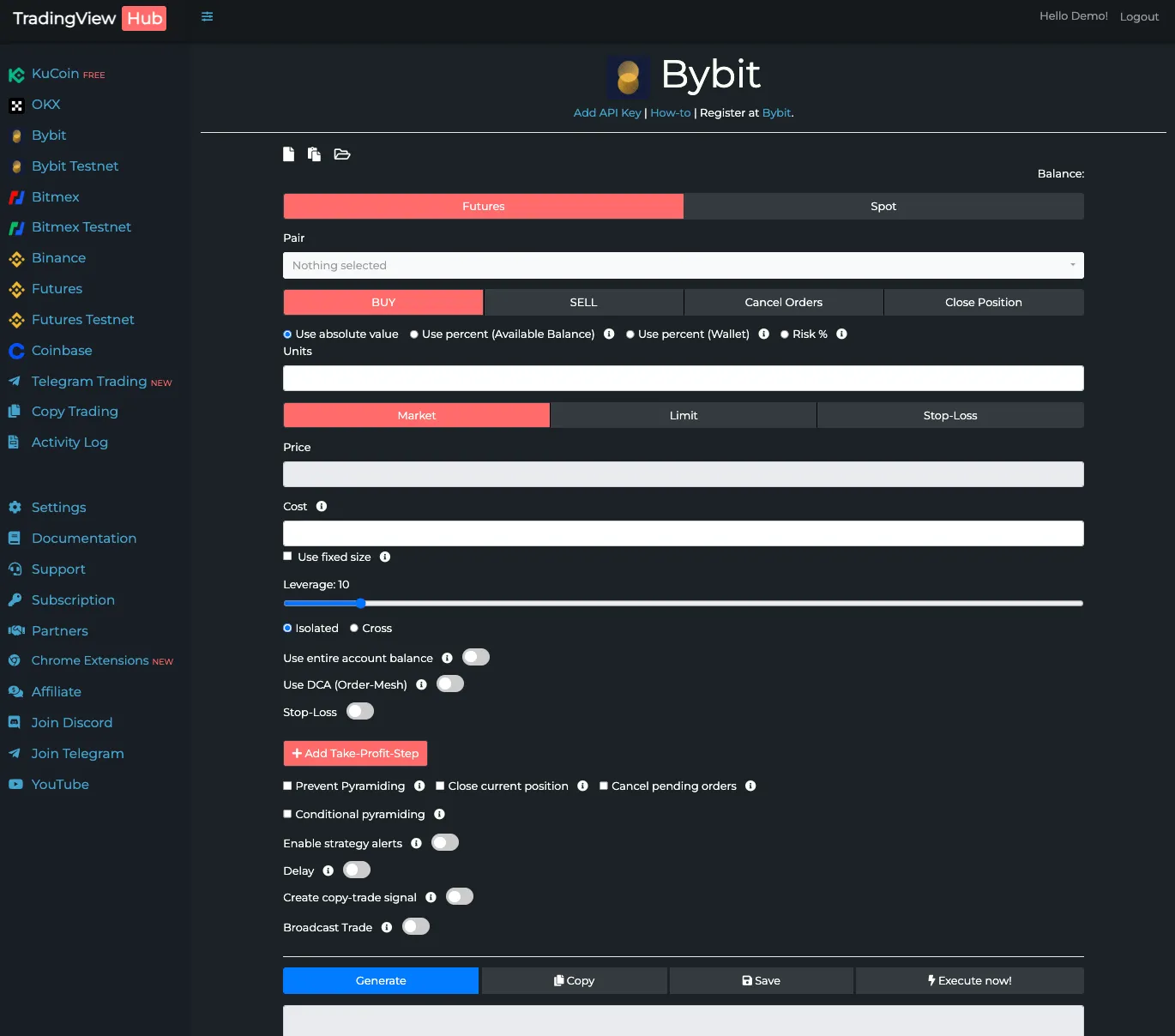Select the Limit order type tab
1175x1036 pixels.
[683, 416]
